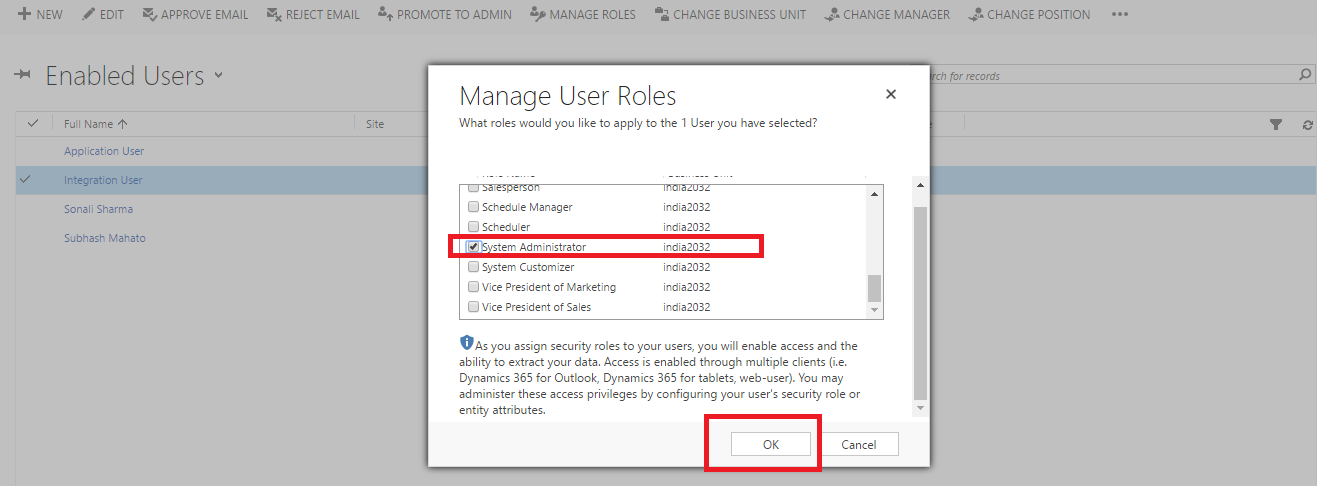The image size is (1317, 486).
Task: Click the search magnifier icon
Action: (1304, 75)
